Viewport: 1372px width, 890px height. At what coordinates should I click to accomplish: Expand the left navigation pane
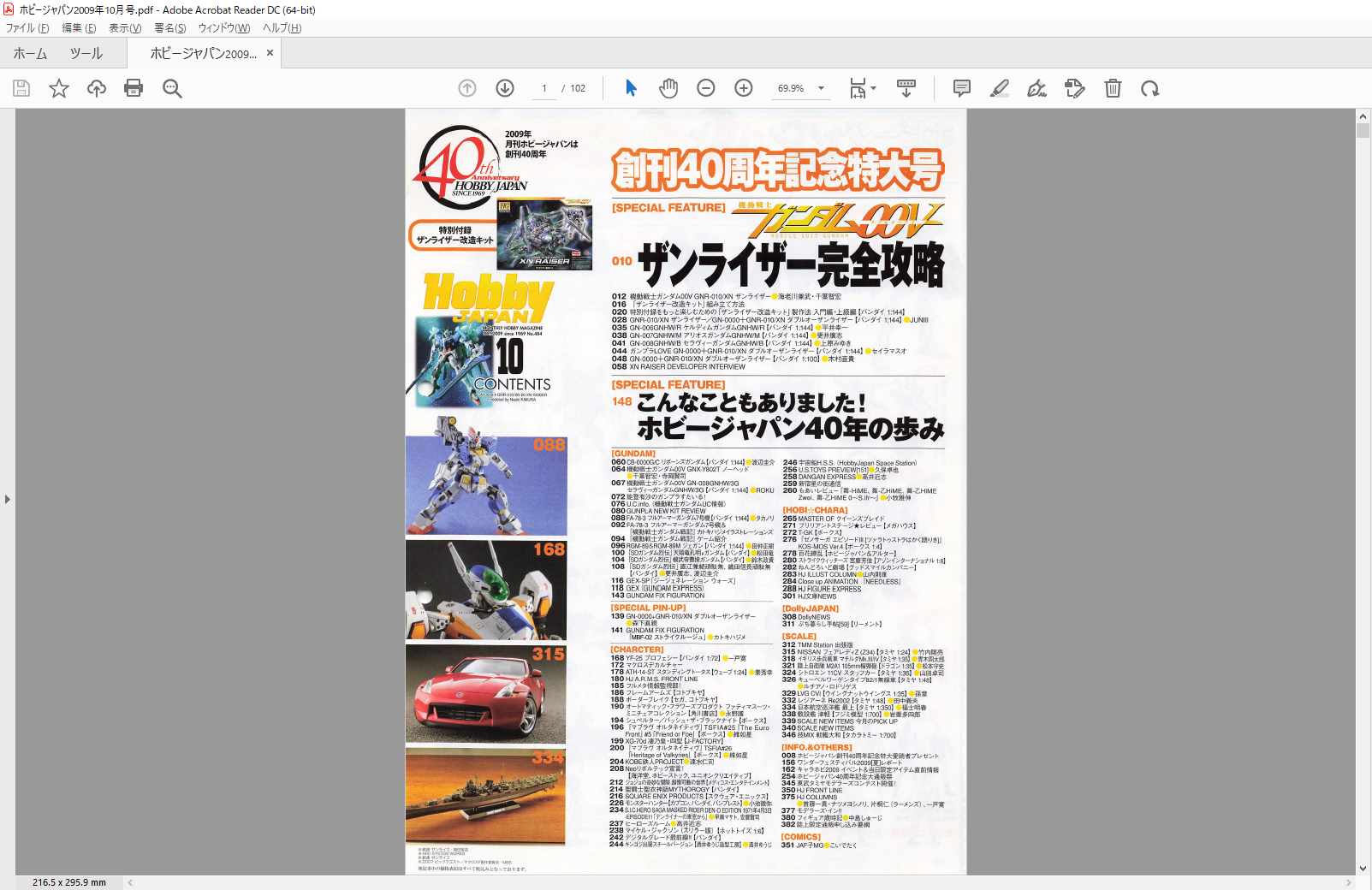point(8,499)
